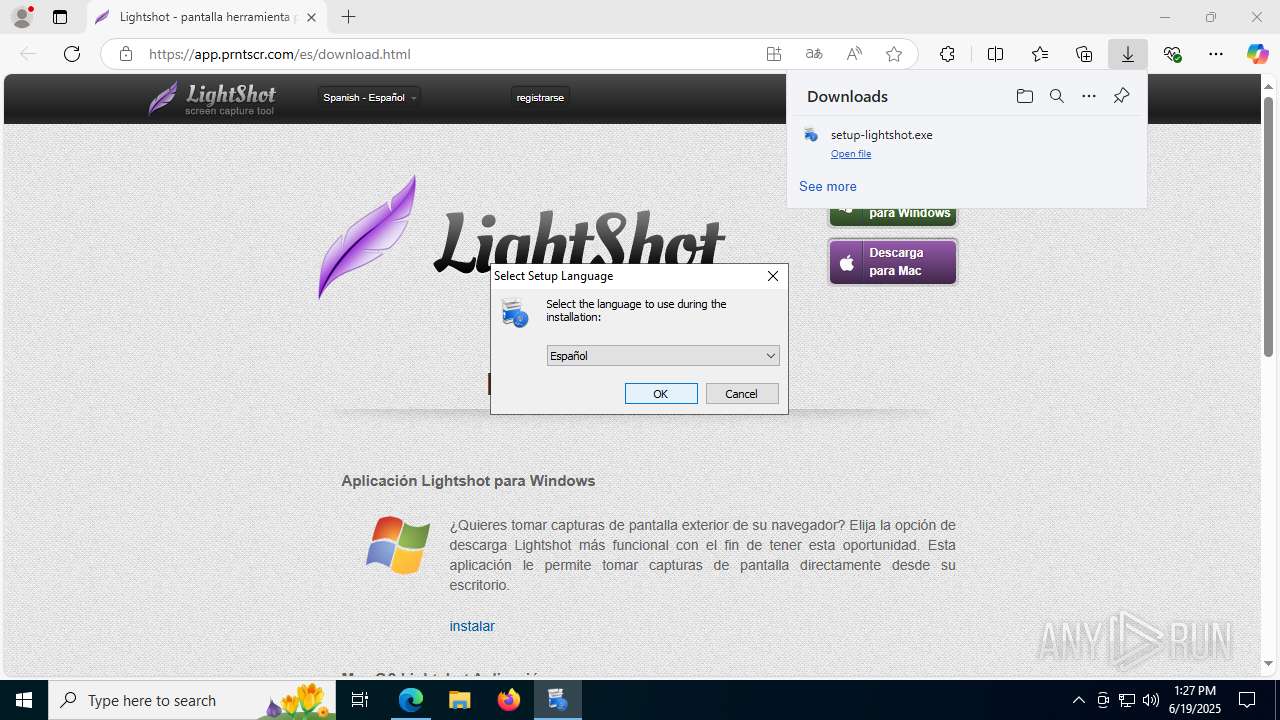Screen dimensions: 1280x720
Task: Click the browser profile avatar
Action: coord(22,17)
